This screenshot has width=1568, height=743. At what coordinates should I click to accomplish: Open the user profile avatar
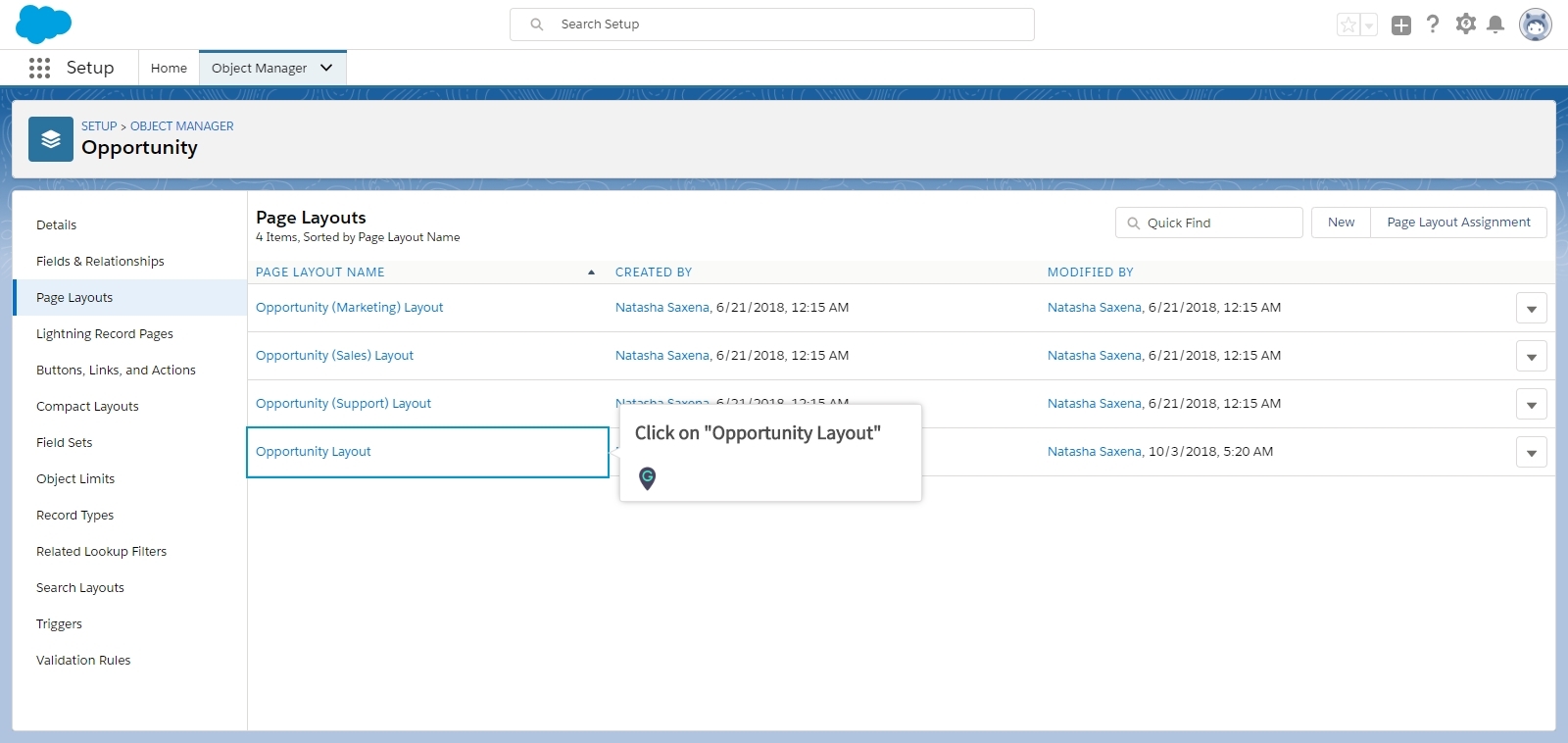pos(1536,25)
